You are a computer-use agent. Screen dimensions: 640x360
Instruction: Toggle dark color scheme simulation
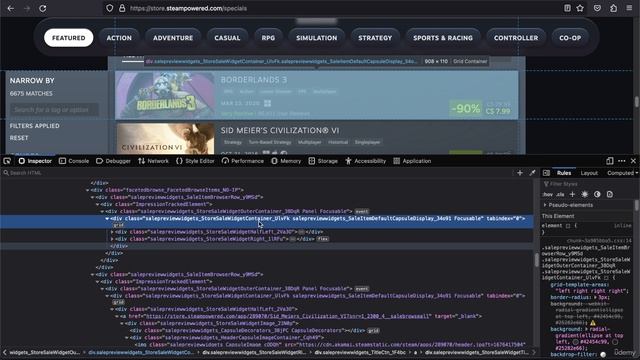click(x=597, y=194)
